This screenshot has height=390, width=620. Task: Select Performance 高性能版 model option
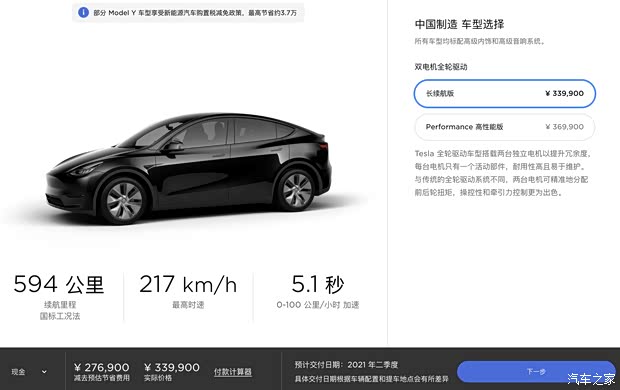tap(505, 127)
